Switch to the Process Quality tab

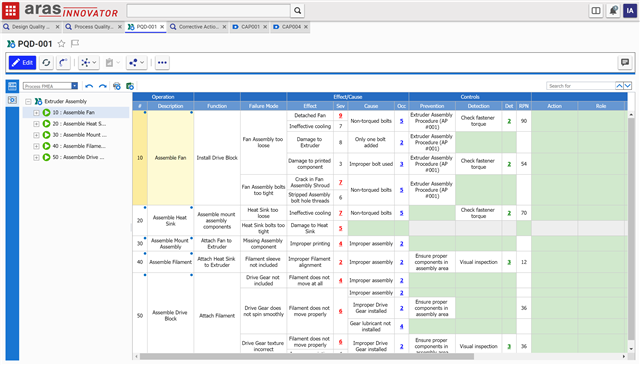pos(93,27)
